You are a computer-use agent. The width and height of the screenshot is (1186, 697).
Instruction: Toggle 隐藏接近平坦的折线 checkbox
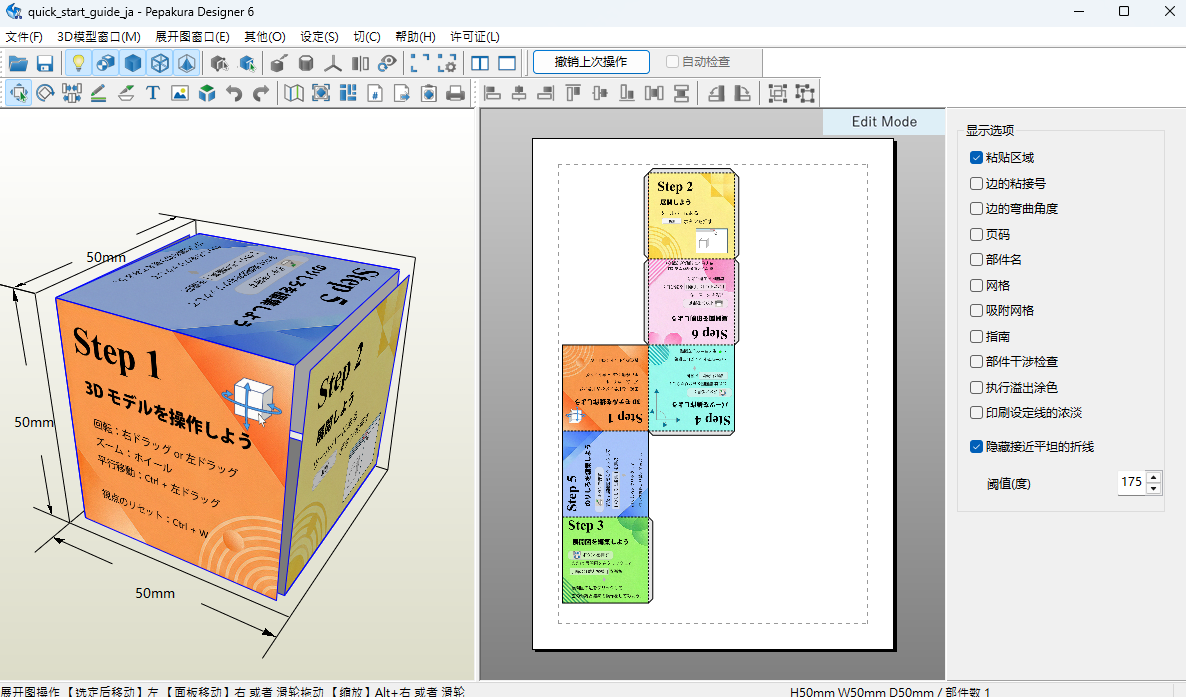[x=976, y=447]
